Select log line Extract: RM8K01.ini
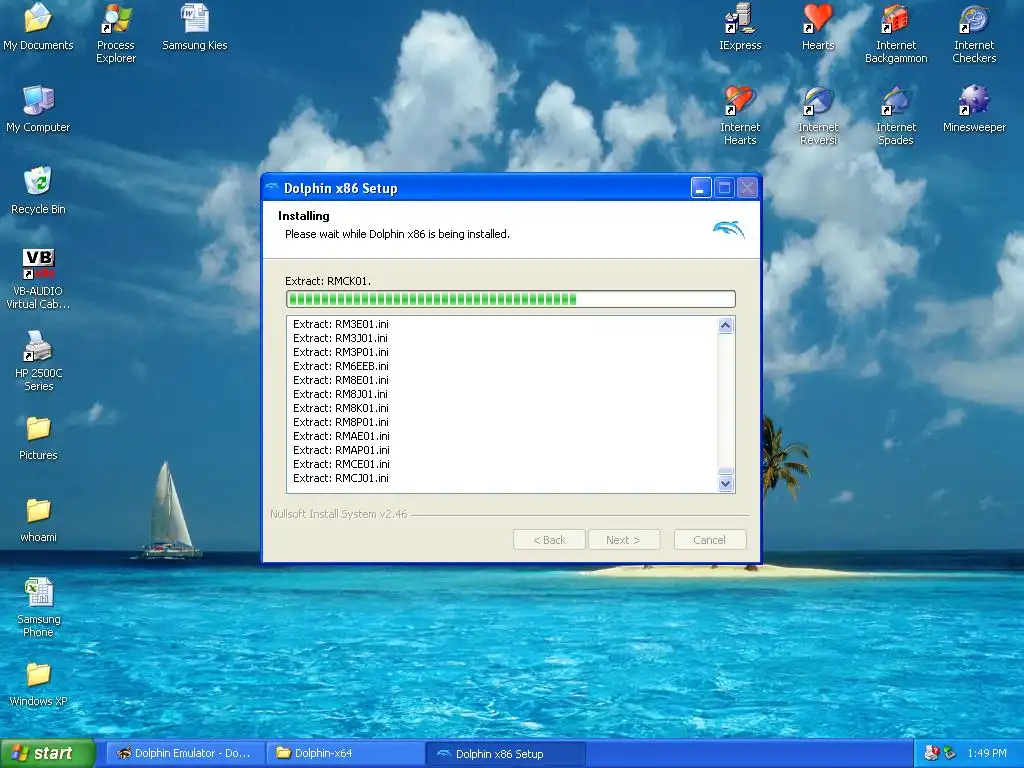The width and height of the screenshot is (1024, 768). pyautogui.click(x=341, y=408)
